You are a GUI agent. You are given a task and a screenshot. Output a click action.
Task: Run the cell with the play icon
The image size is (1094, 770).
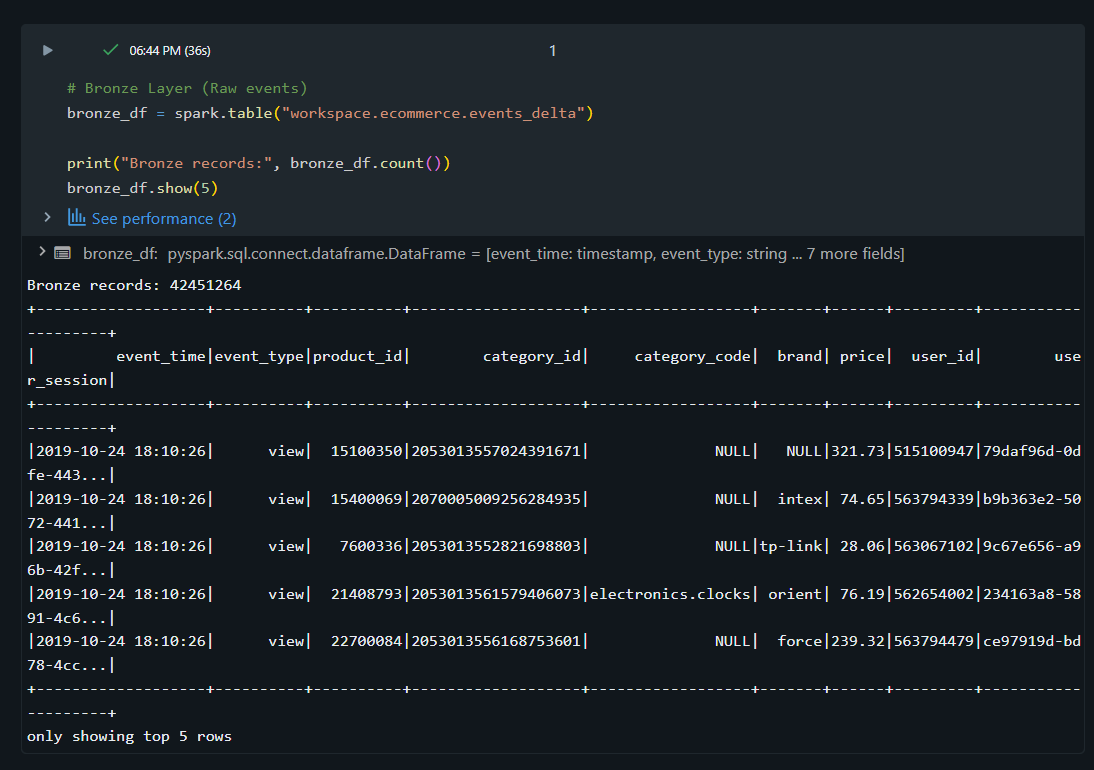(x=47, y=50)
